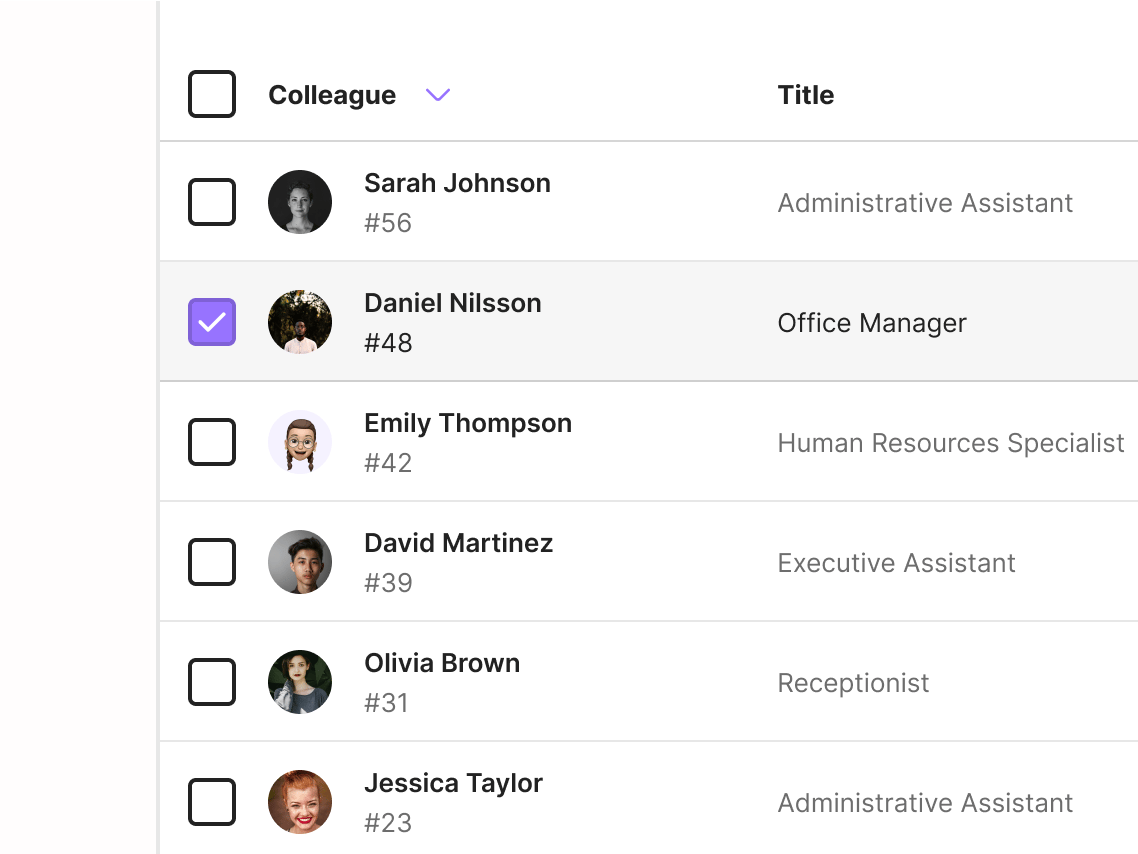
Task: Click Daniel Nilsson's avatar photo
Action: [x=299, y=322]
